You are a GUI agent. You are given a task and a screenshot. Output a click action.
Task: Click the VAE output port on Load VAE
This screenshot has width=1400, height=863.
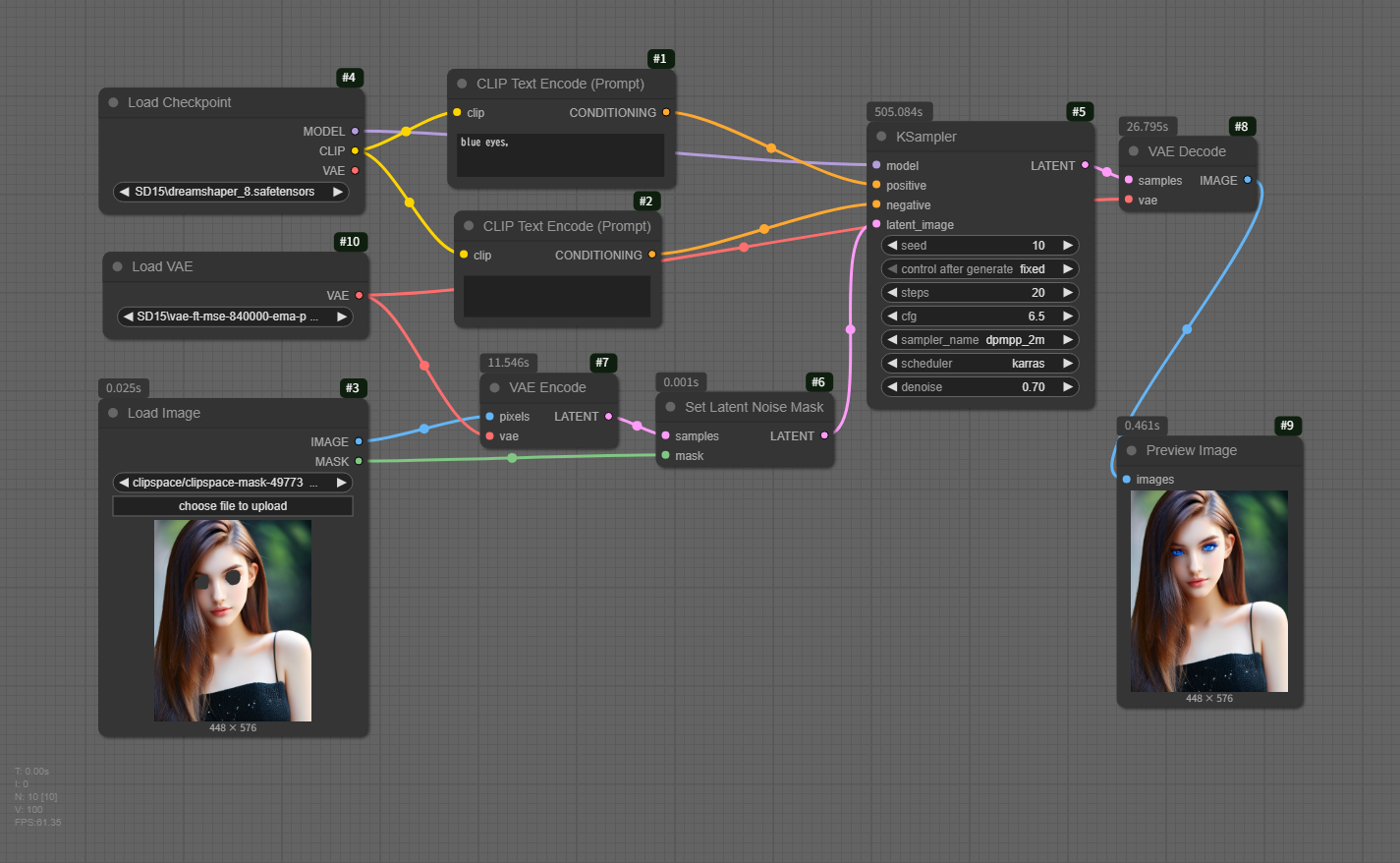pos(359,295)
